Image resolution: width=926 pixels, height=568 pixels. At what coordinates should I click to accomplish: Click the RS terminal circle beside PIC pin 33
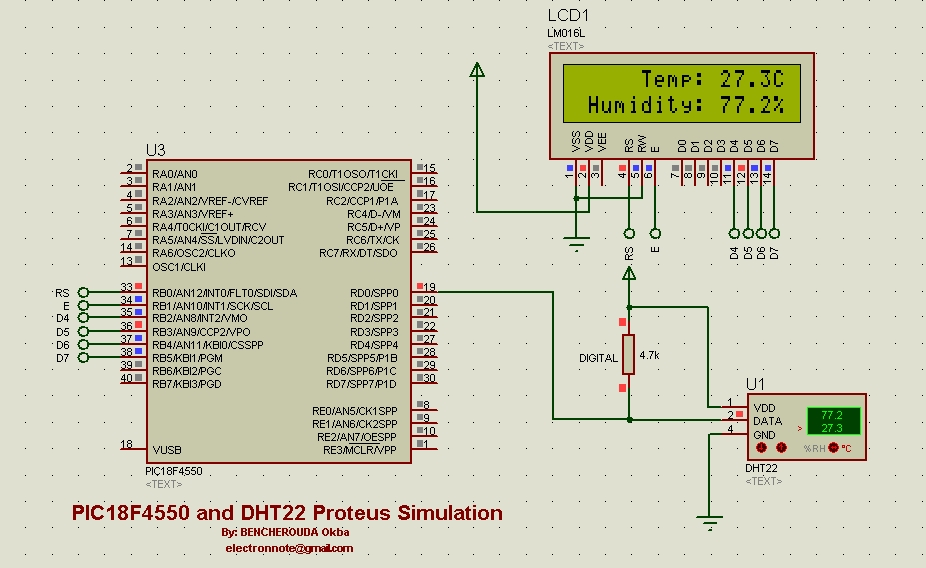[83, 292]
